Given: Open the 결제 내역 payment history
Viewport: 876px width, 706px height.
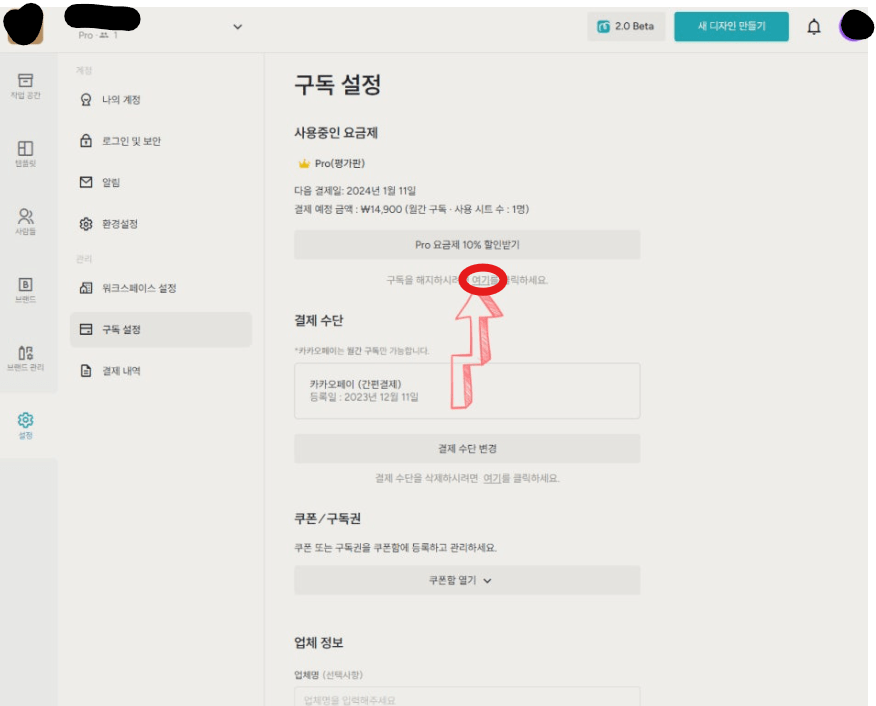Looking at the screenshot, I should (x=121, y=370).
